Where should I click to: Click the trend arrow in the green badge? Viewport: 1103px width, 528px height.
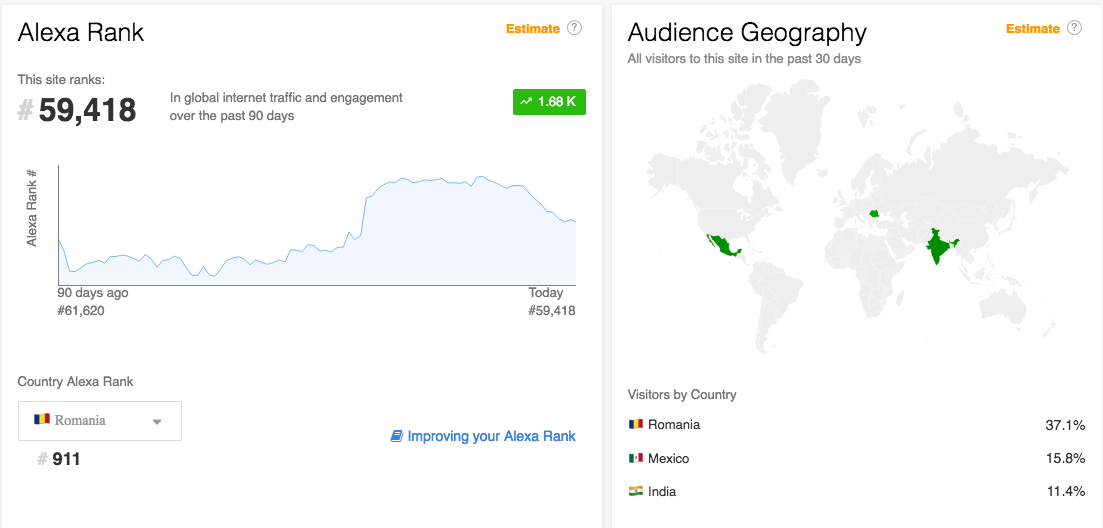[x=526, y=102]
